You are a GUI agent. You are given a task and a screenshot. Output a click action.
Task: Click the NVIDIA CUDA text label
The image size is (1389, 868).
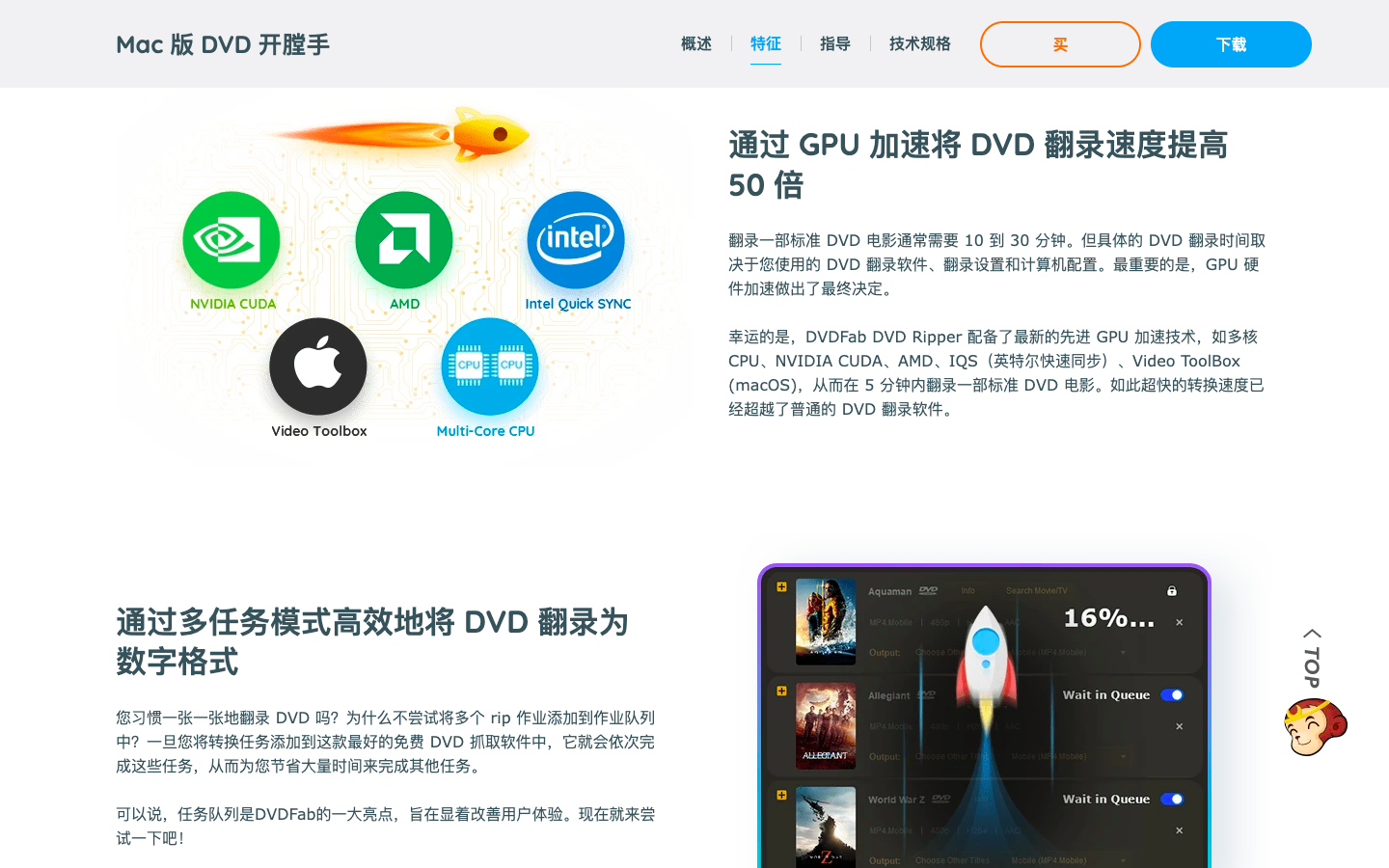232,304
